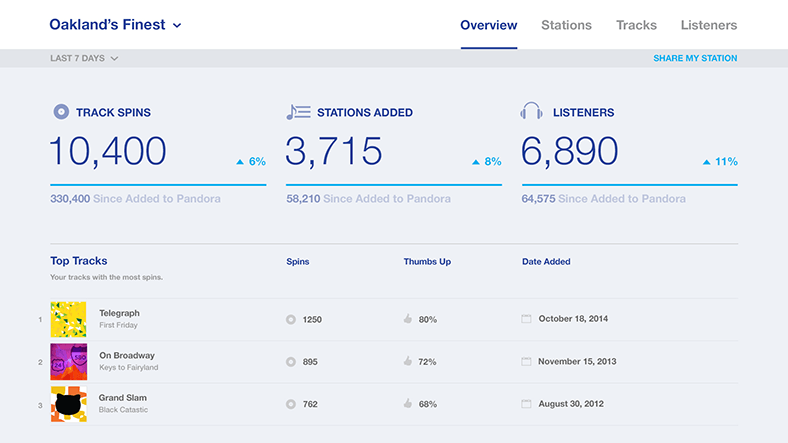Sort by the Spins column header
The image size is (788, 443).
(x=298, y=262)
